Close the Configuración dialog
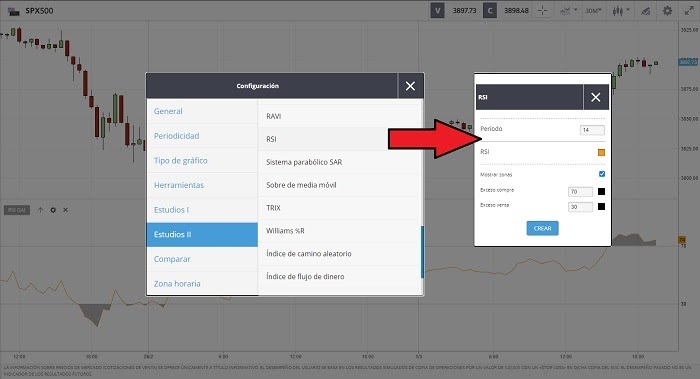 (x=410, y=86)
